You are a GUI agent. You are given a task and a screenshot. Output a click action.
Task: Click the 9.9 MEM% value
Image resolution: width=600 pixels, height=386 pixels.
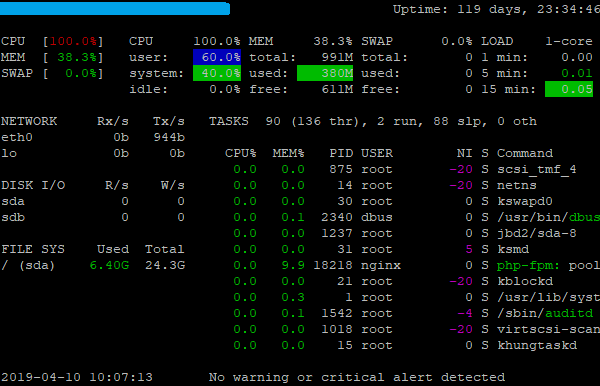[x=293, y=265]
